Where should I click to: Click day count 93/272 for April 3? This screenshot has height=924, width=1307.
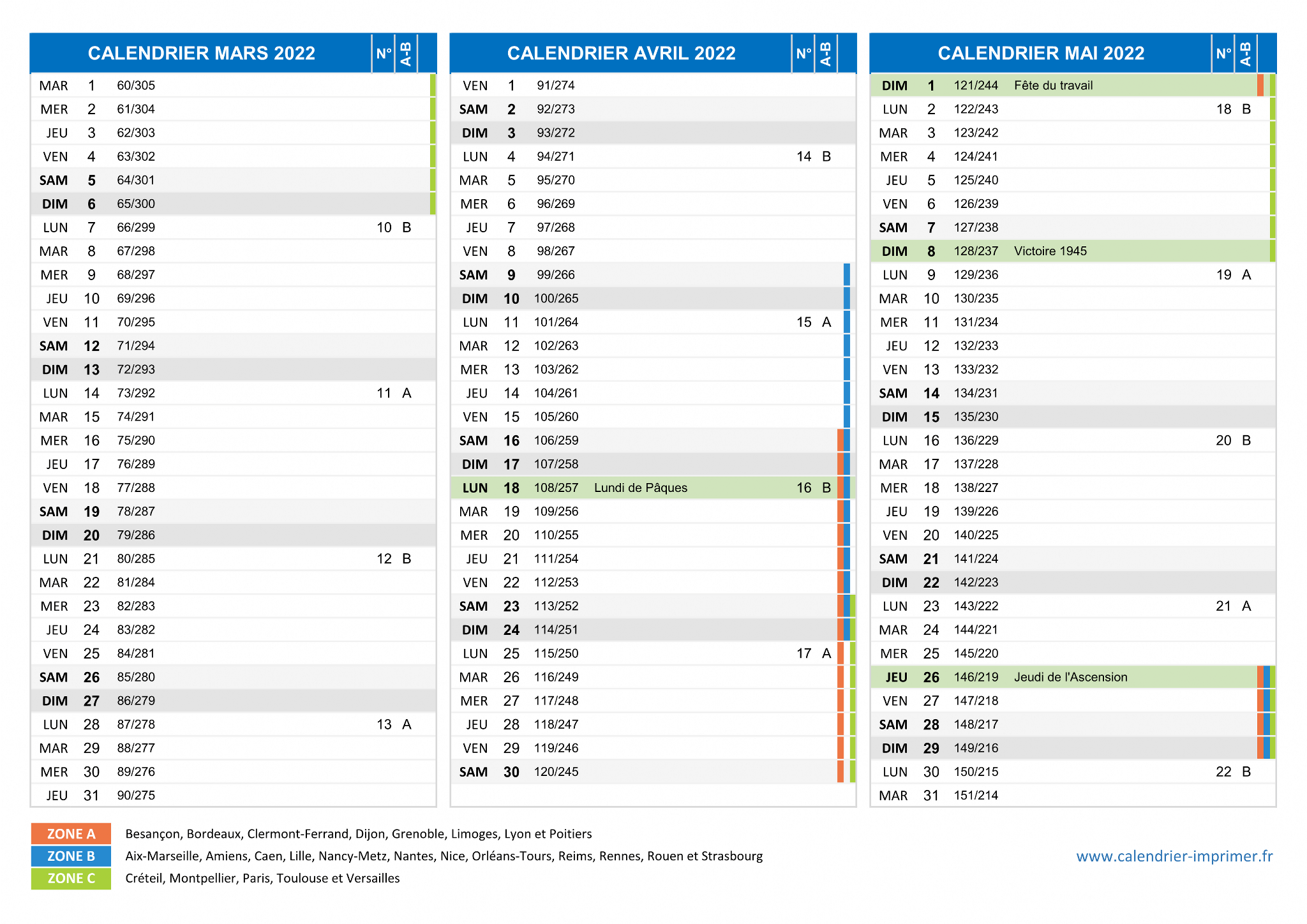556,133
